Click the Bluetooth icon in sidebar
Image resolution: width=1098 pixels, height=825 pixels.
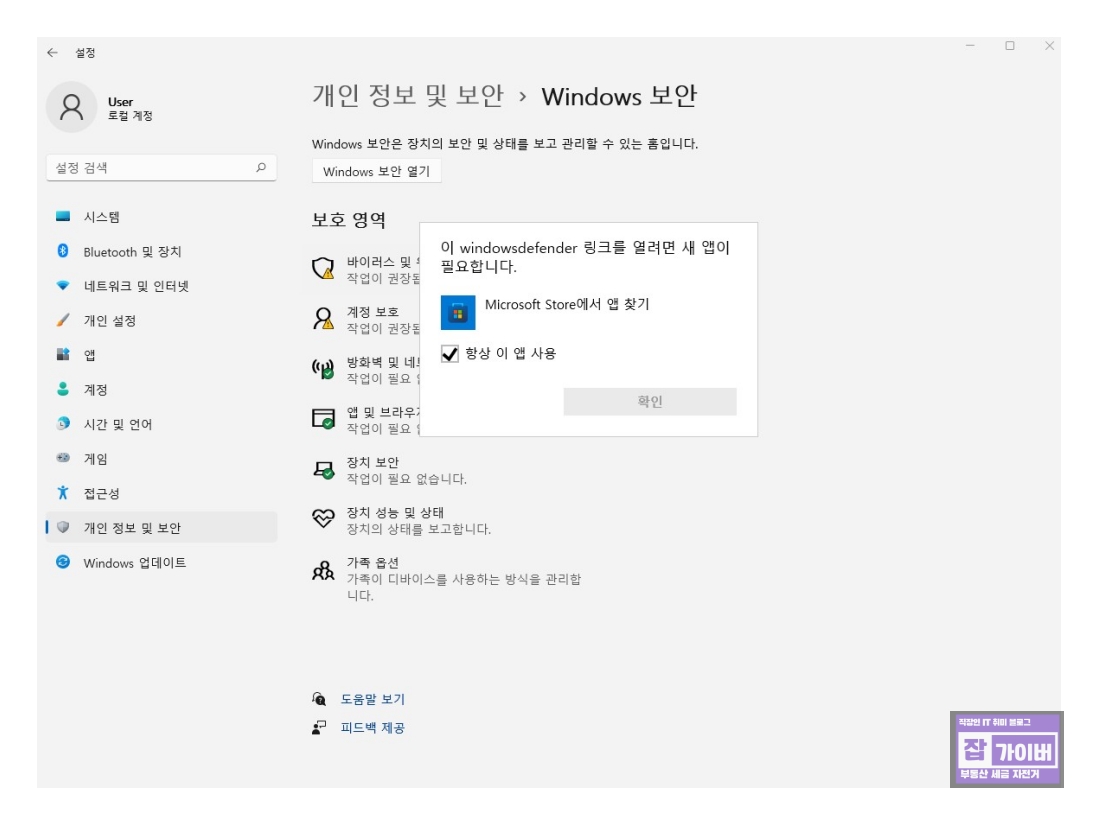(x=63, y=251)
